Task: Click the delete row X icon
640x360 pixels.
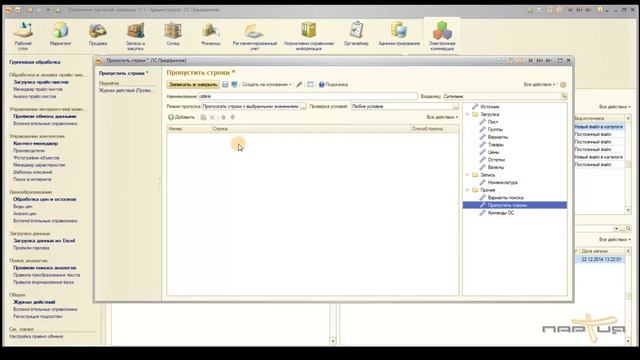Action: pyautogui.click(x=212, y=117)
